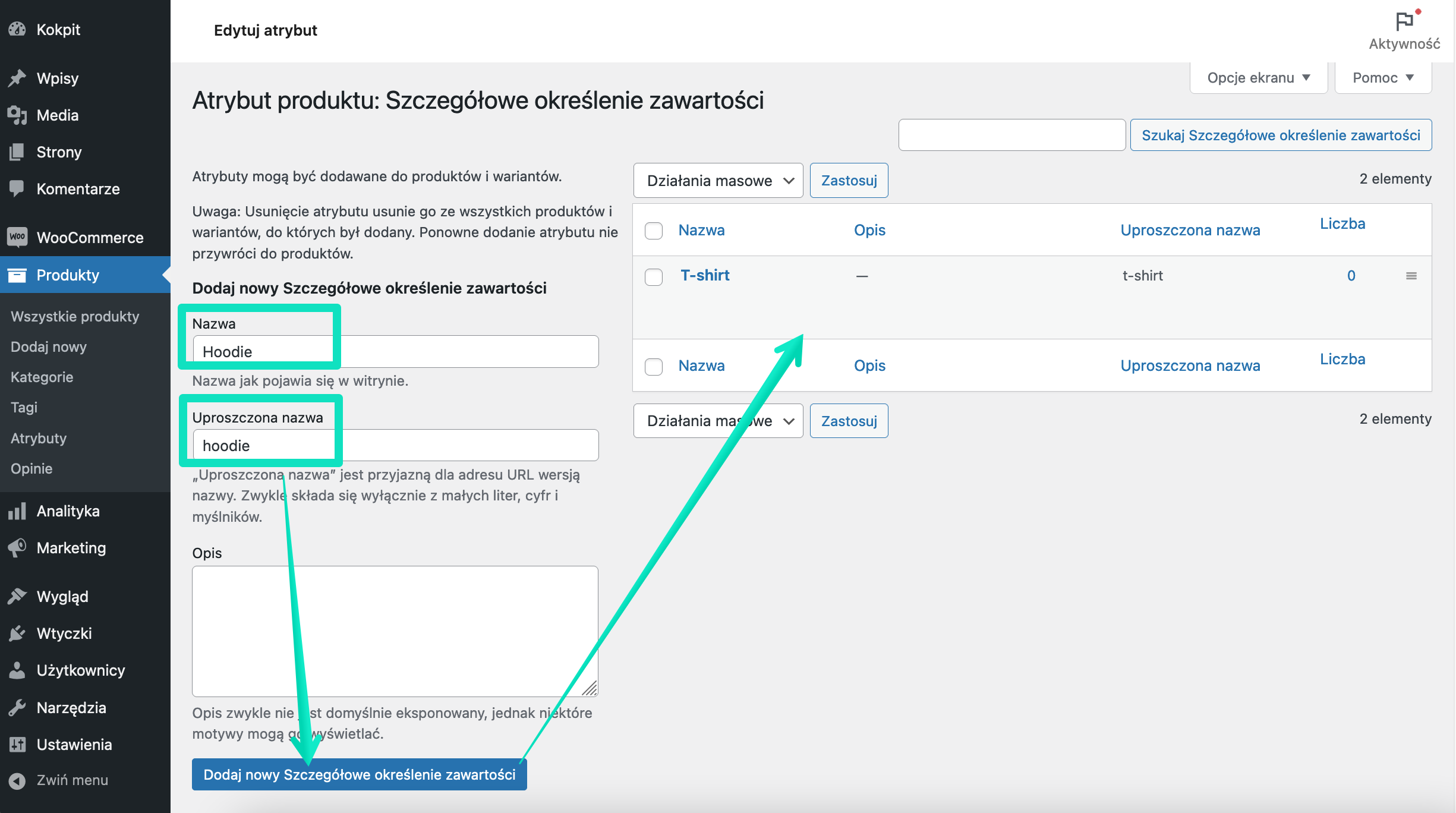Toggle select-all checkbox in table header
The width and height of the screenshot is (1456, 813).
coord(654,231)
